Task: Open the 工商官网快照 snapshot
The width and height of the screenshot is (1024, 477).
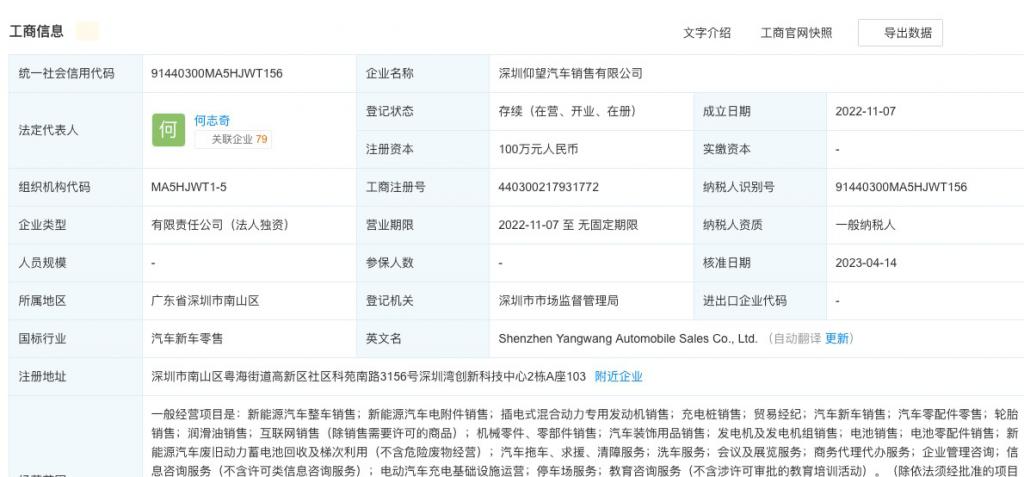Action: (x=796, y=33)
